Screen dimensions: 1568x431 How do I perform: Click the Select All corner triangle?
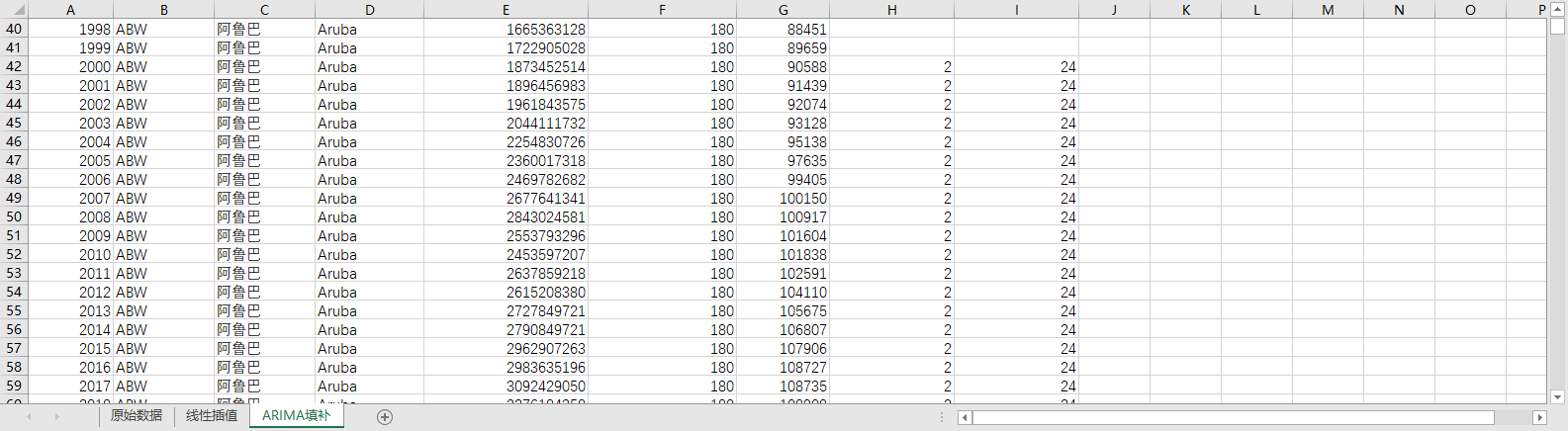coord(14,9)
